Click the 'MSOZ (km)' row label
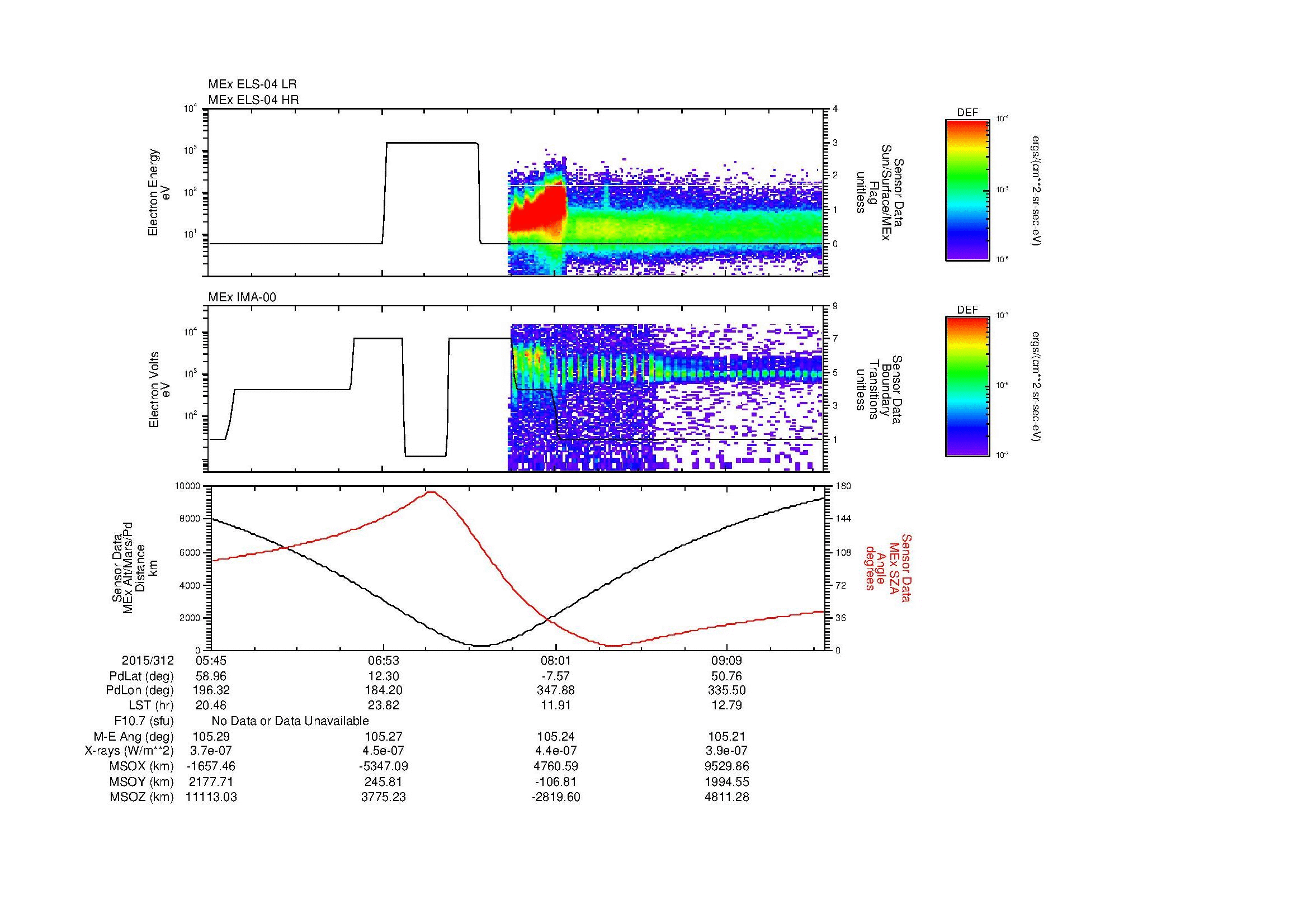The image size is (1308, 924). click(142, 797)
